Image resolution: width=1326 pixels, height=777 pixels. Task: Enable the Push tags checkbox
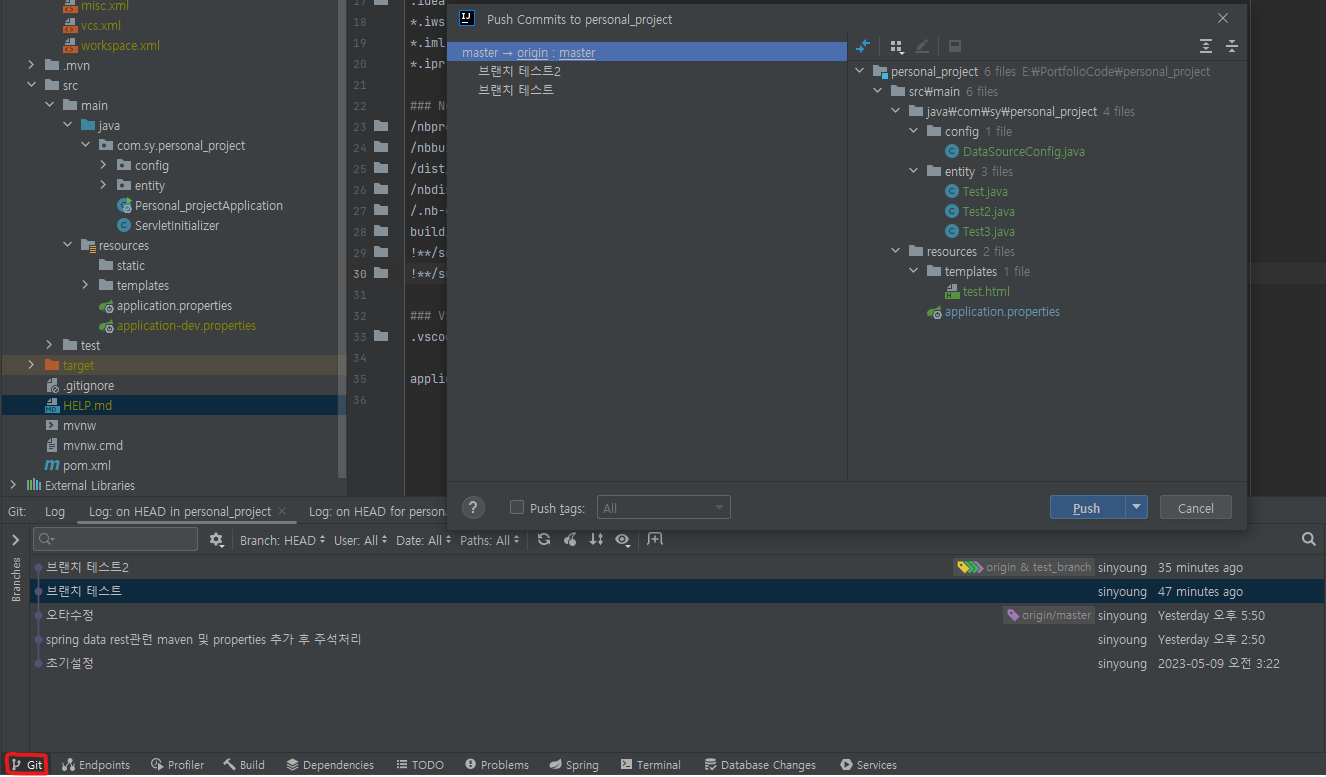click(517, 508)
